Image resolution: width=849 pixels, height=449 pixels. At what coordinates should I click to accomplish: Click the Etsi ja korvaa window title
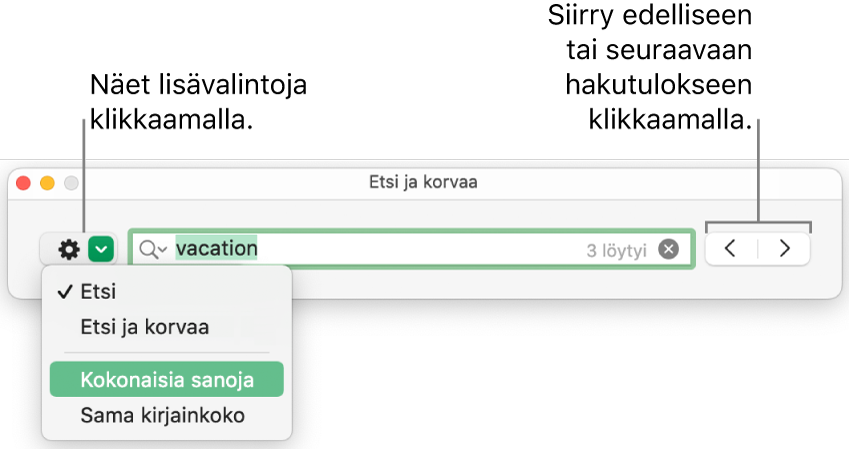[x=424, y=184]
